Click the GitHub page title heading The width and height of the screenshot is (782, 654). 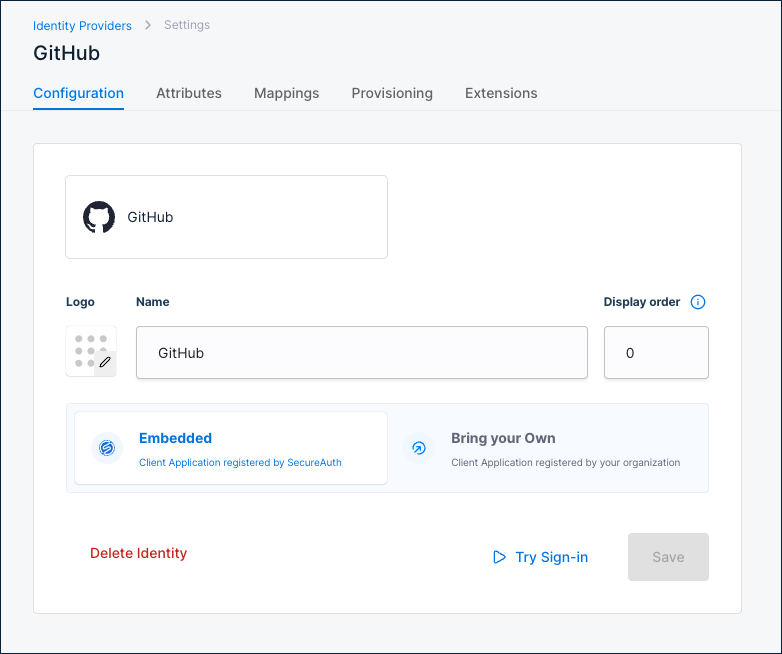pos(66,53)
